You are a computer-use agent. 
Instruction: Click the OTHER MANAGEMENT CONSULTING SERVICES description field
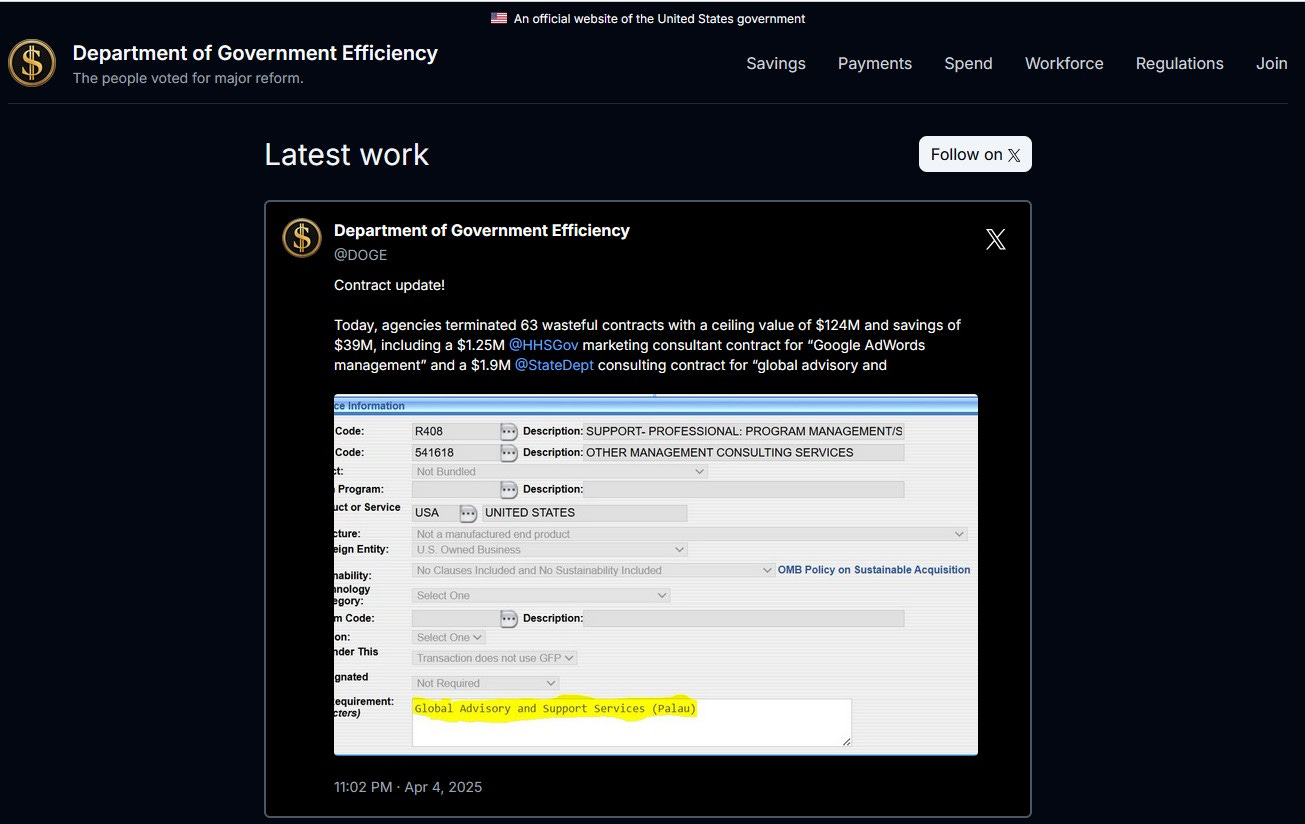tap(743, 452)
